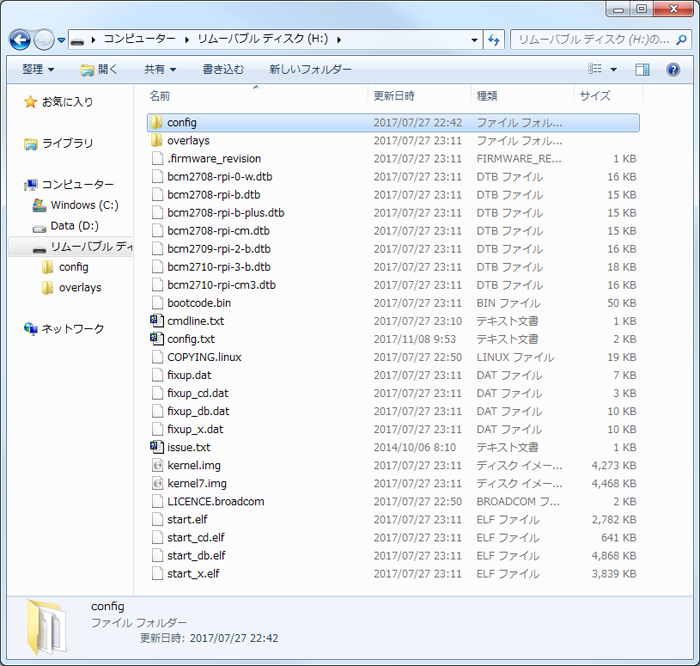Select the file fixup_x.dat
The height and width of the screenshot is (666, 700).
coord(195,429)
